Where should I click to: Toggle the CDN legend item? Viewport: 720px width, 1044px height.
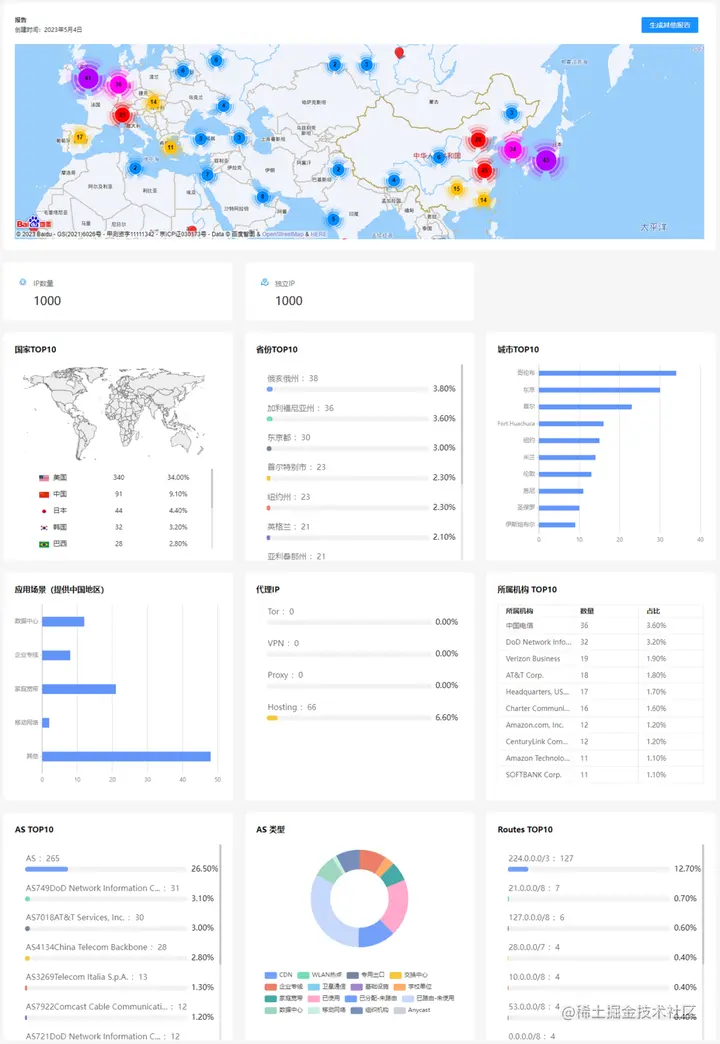(278, 975)
